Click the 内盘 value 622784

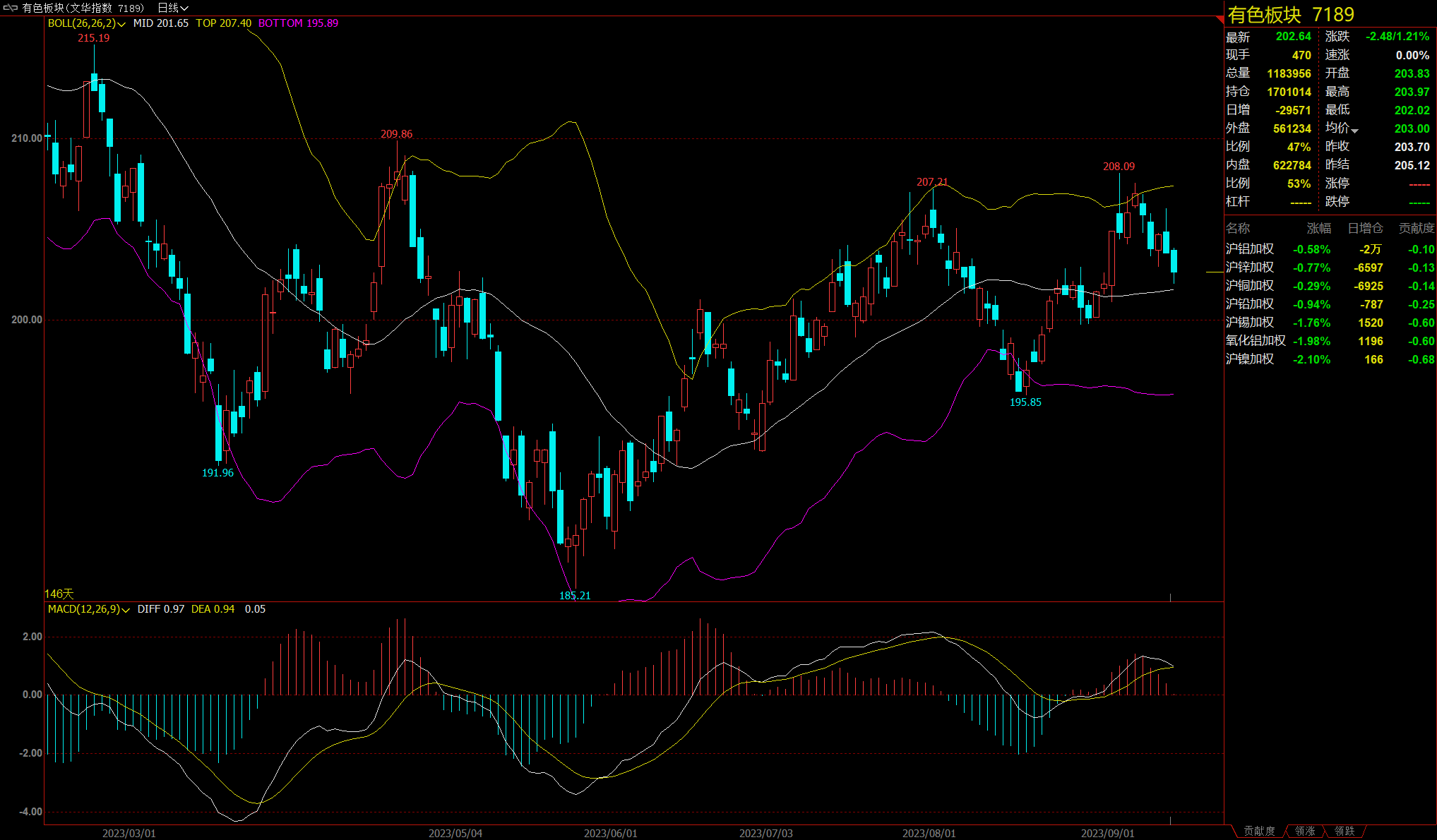(x=1292, y=165)
